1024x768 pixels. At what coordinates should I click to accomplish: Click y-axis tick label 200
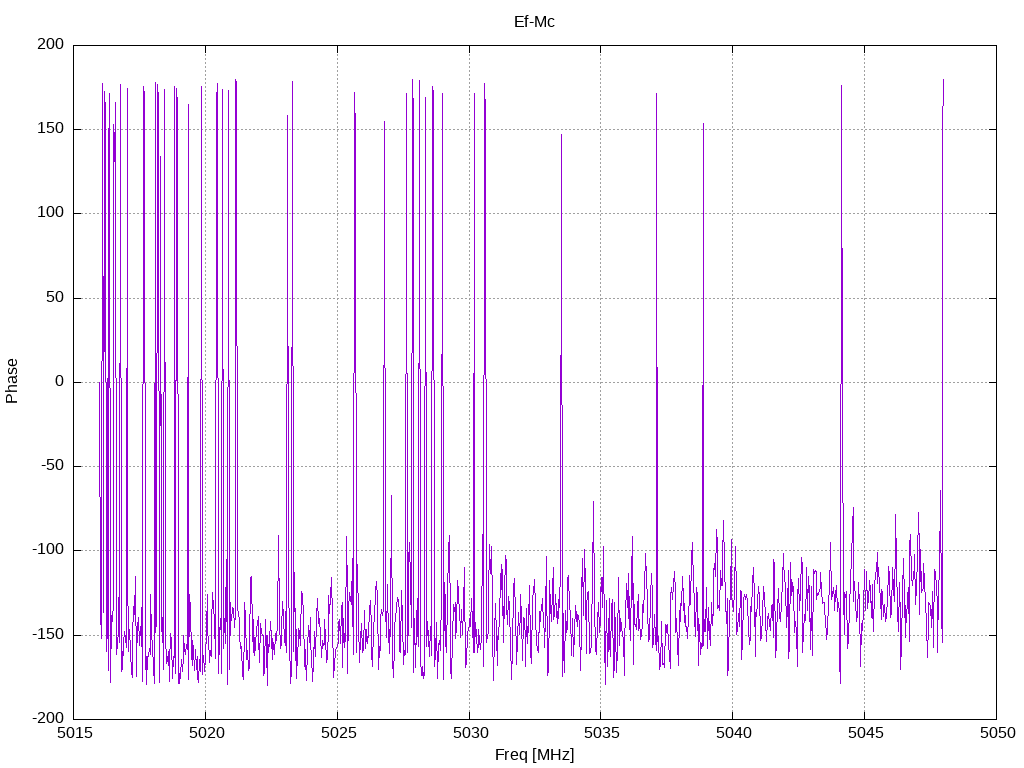tap(51, 44)
